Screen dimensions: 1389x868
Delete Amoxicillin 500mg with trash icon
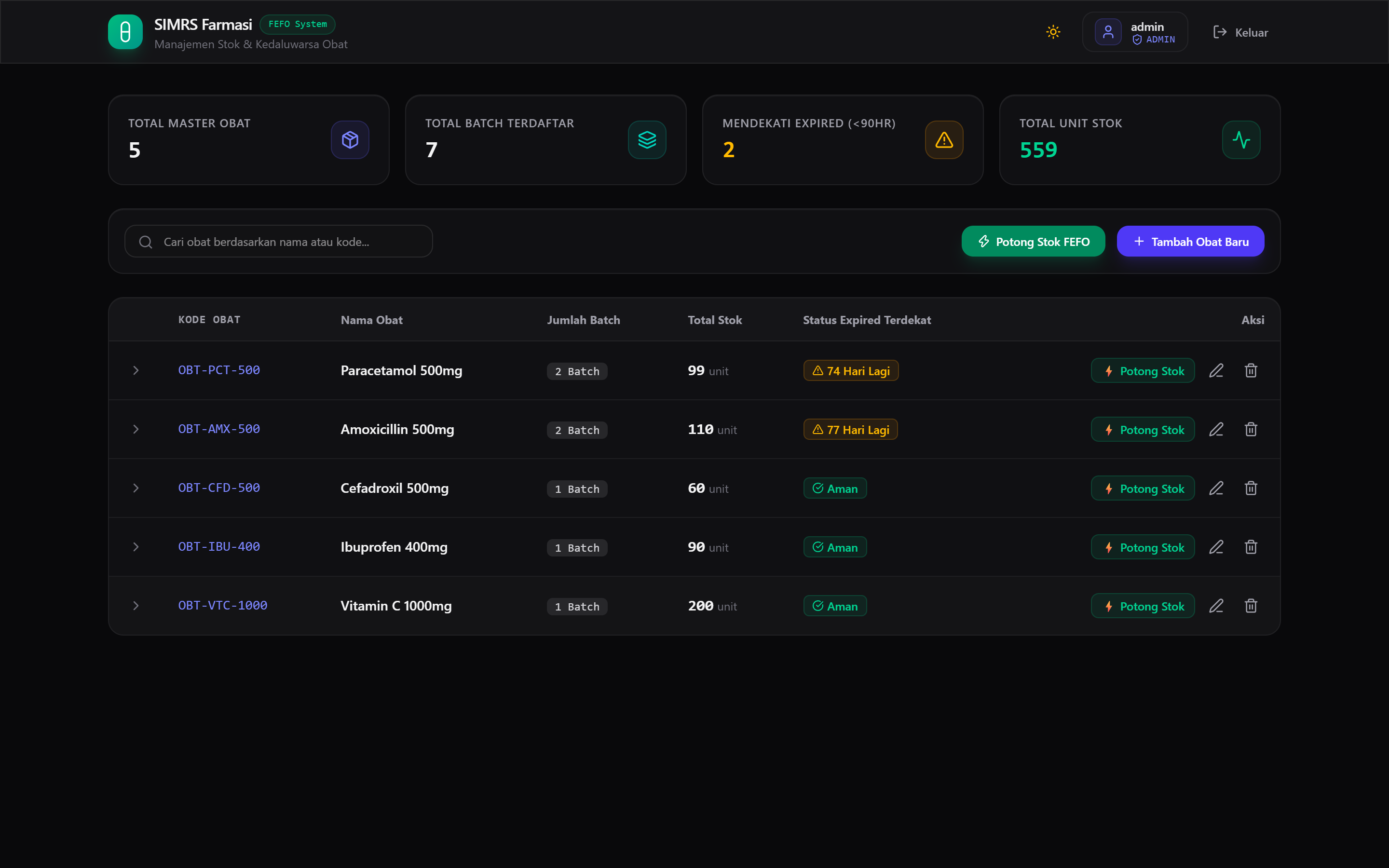click(1251, 429)
